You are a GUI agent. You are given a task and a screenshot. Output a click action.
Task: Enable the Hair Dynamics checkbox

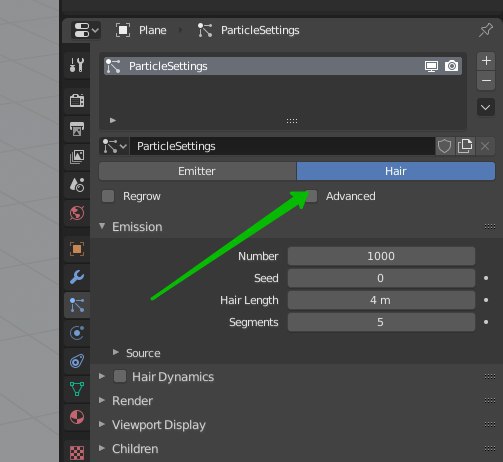(120, 376)
